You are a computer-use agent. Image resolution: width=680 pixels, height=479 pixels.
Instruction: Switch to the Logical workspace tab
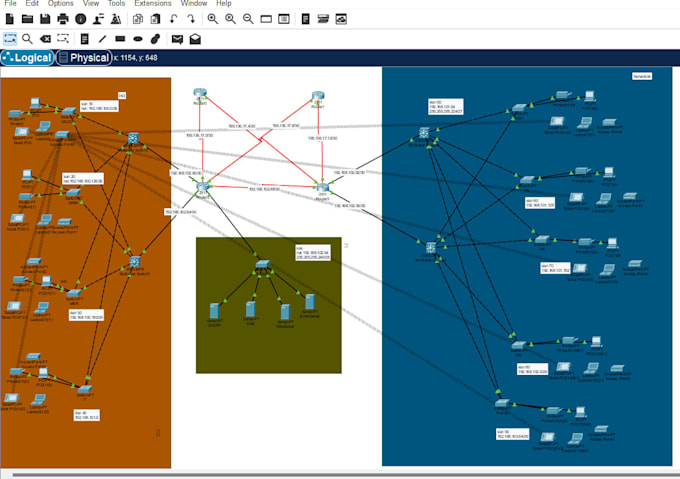(x=27, y=58)
